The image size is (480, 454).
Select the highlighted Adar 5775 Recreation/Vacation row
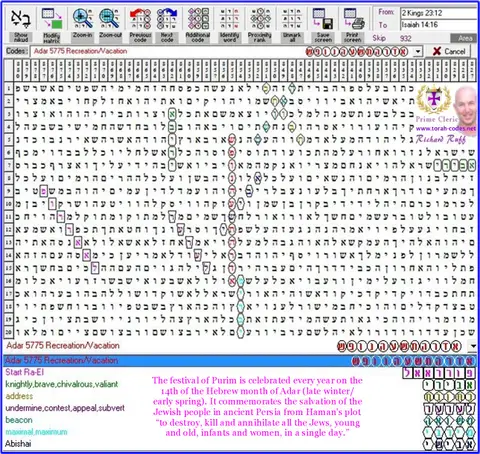pyautogui.click(x=240, y=361)
